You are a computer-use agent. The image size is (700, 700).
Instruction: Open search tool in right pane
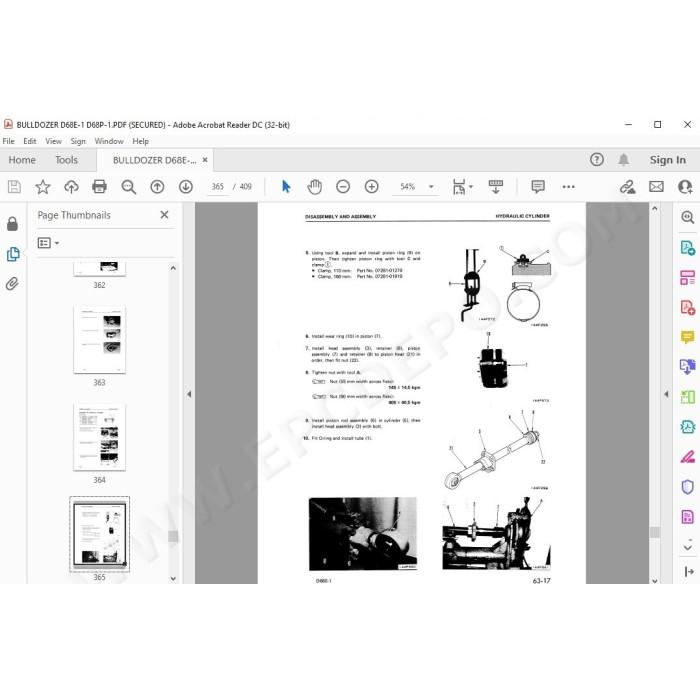click(x=688, y=217)
